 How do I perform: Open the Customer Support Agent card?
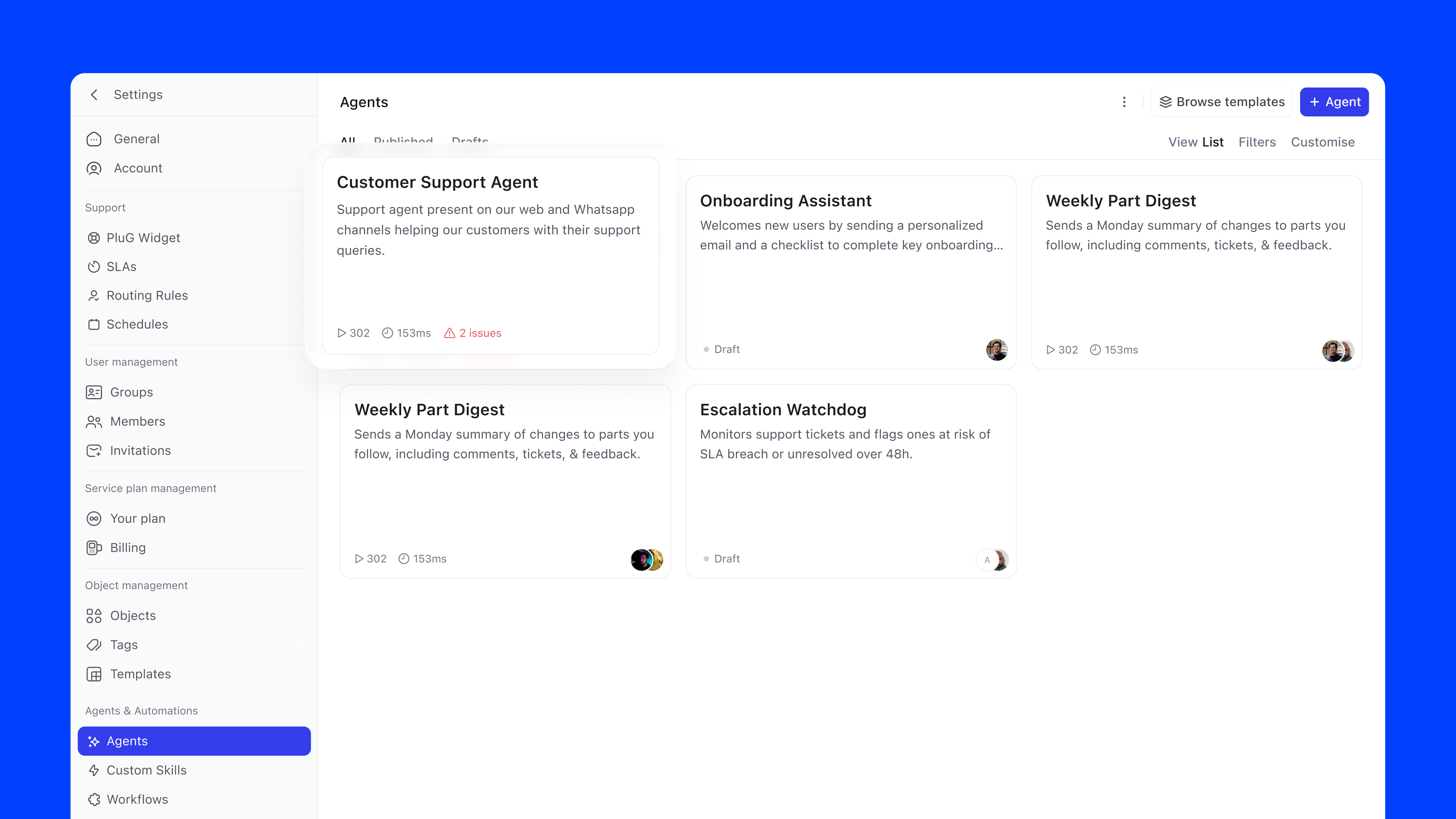pyautogui.click(x=491, y=256)
